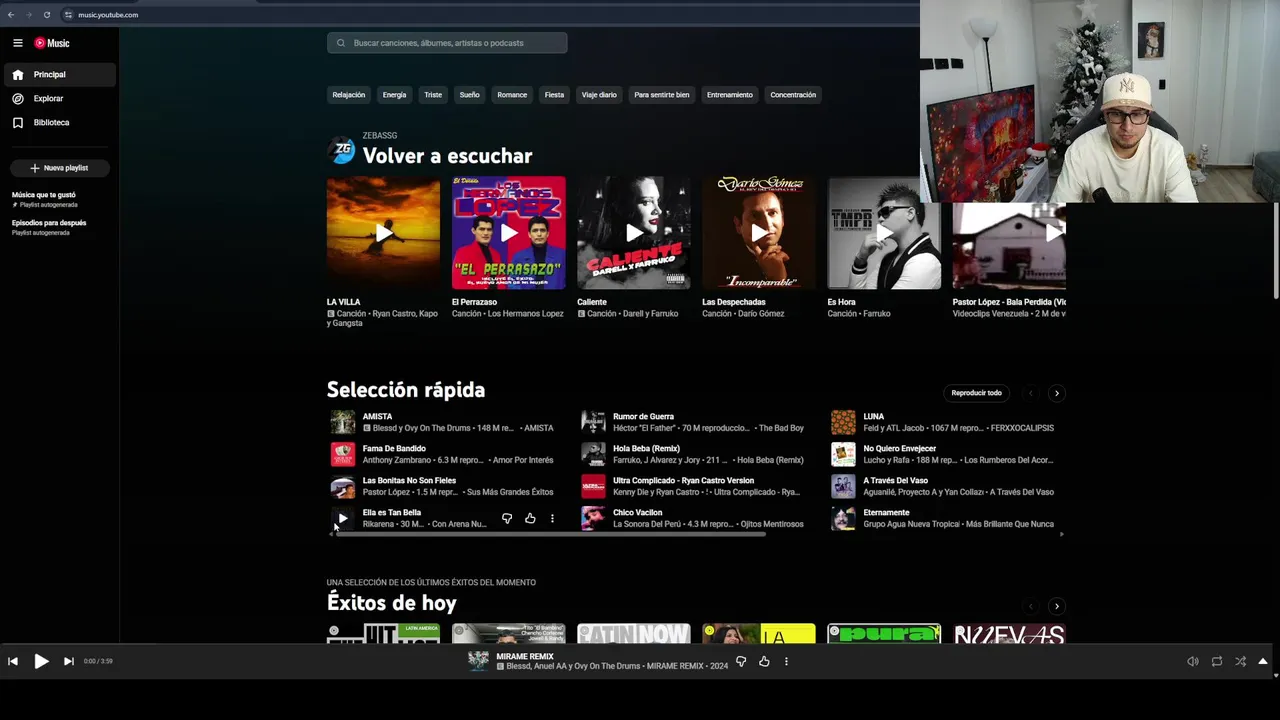The image size is (1280, 720).
Task: Reload the browser page
Action: click(46, 15)
